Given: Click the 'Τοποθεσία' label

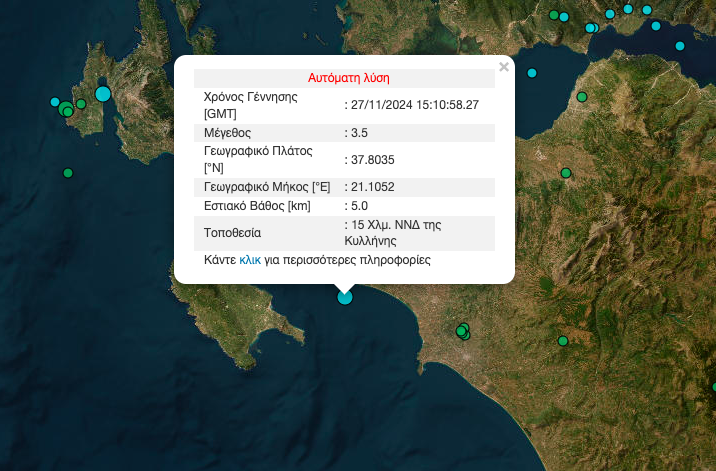Looking at the screenshot, I should click(232, 233).
